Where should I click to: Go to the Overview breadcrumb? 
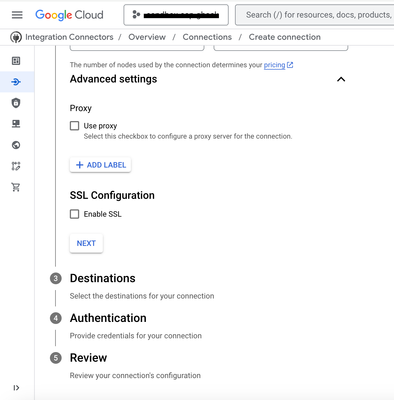[147, 37]
